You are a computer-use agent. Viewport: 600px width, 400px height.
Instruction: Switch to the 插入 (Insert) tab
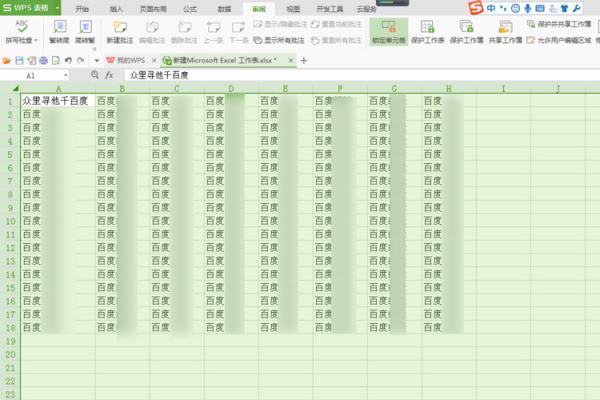click(116, 9)
